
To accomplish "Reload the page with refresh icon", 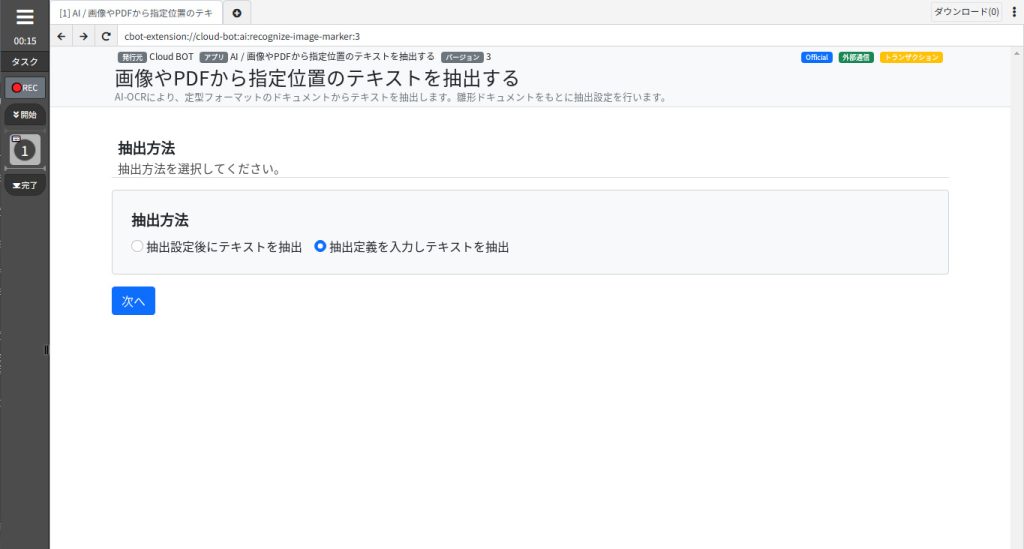I will click(106, 37).
